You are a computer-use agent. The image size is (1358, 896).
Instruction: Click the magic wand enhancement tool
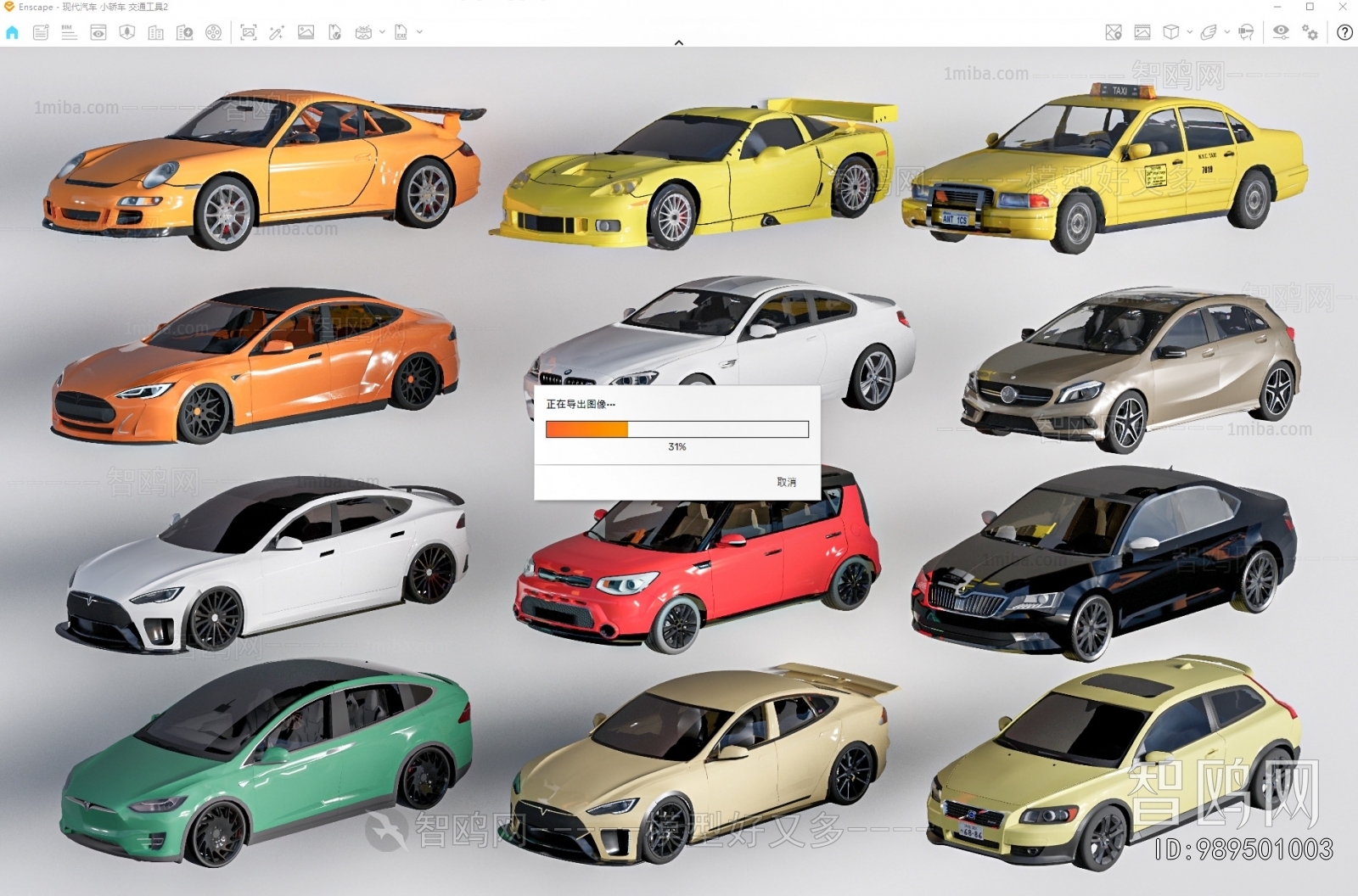click(277, 33)
